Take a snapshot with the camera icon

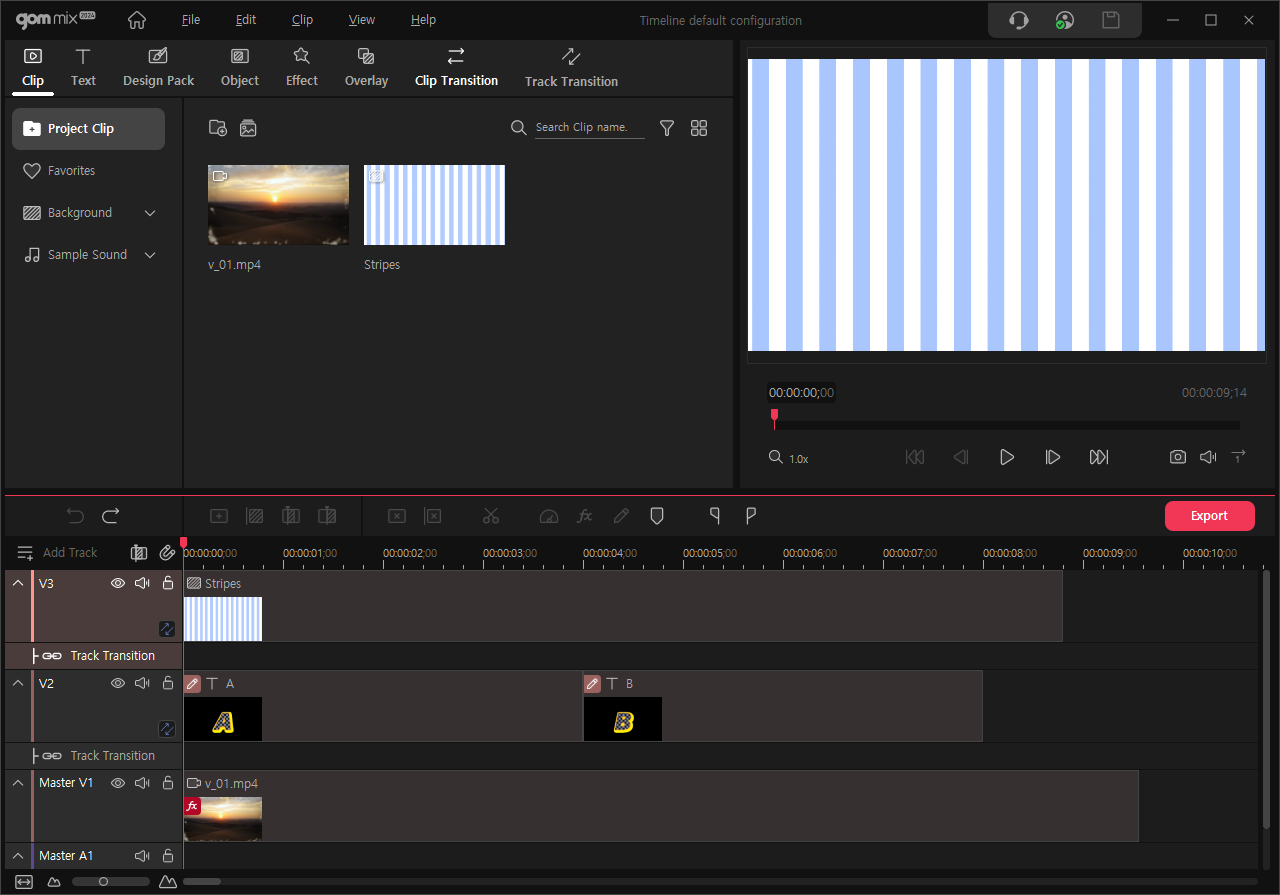(x=1178, y=457)
